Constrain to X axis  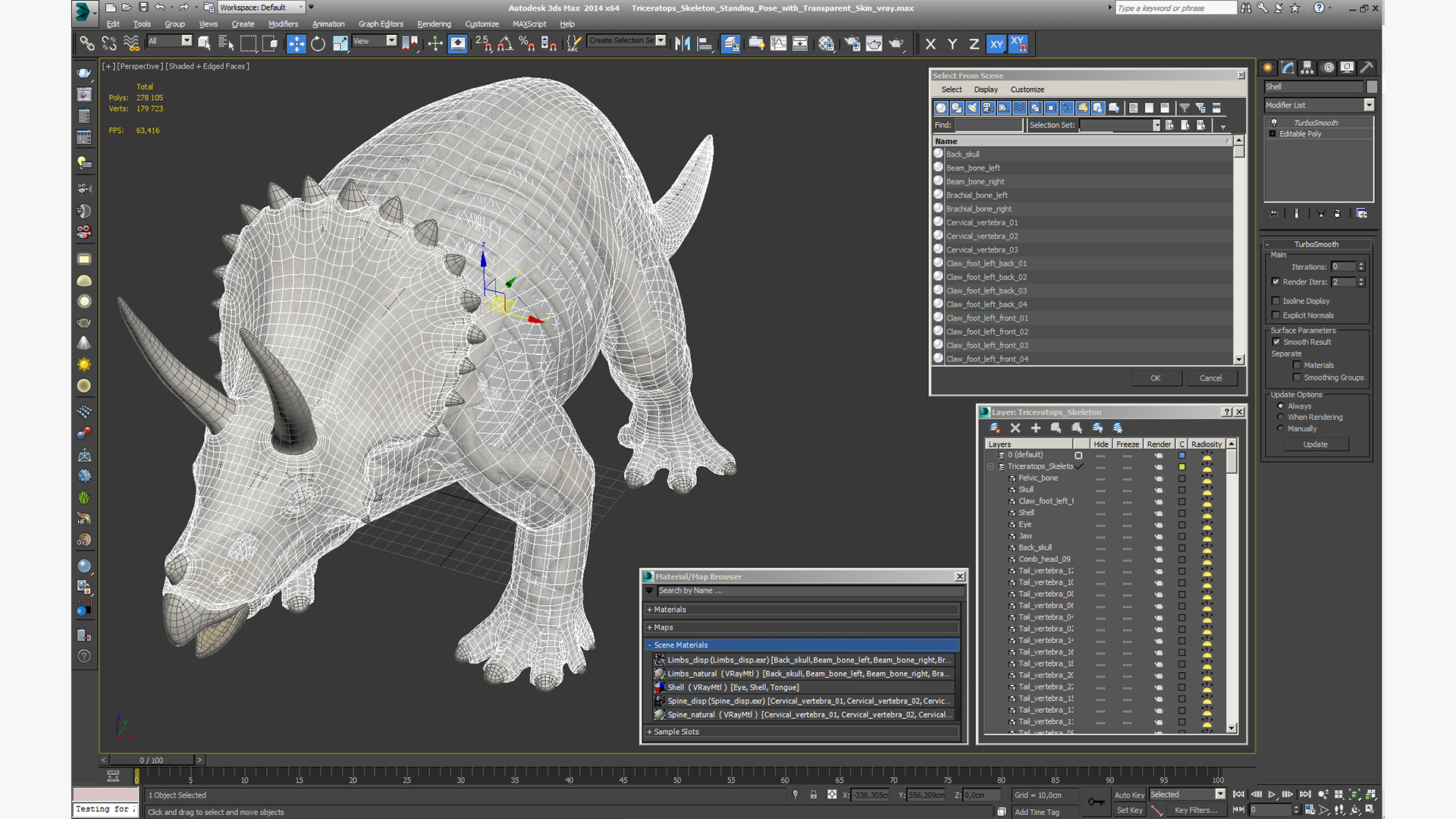tap(930, 44)
